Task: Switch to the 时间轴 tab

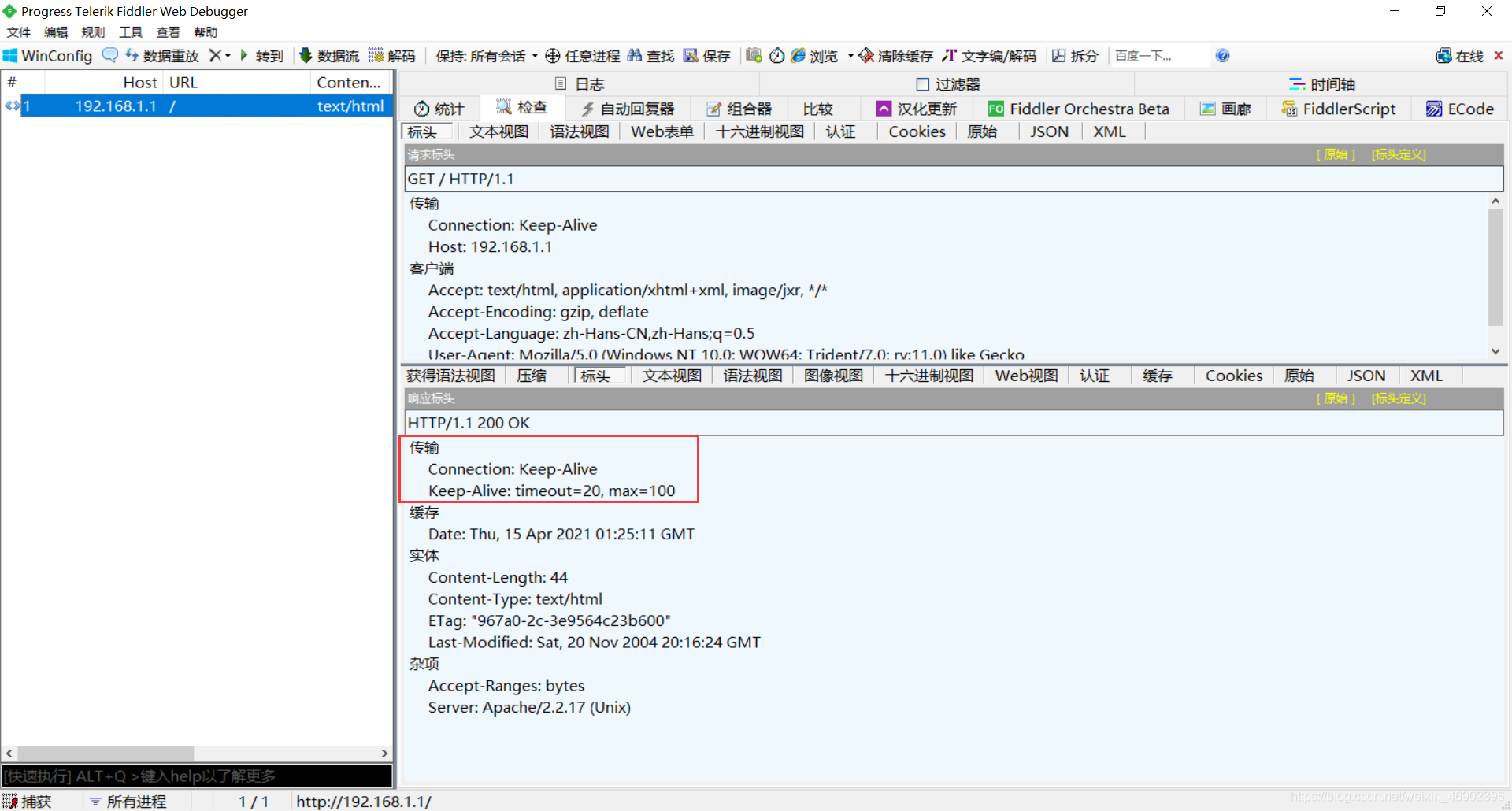Action: pyautogui.click(x=1321, y=84)
